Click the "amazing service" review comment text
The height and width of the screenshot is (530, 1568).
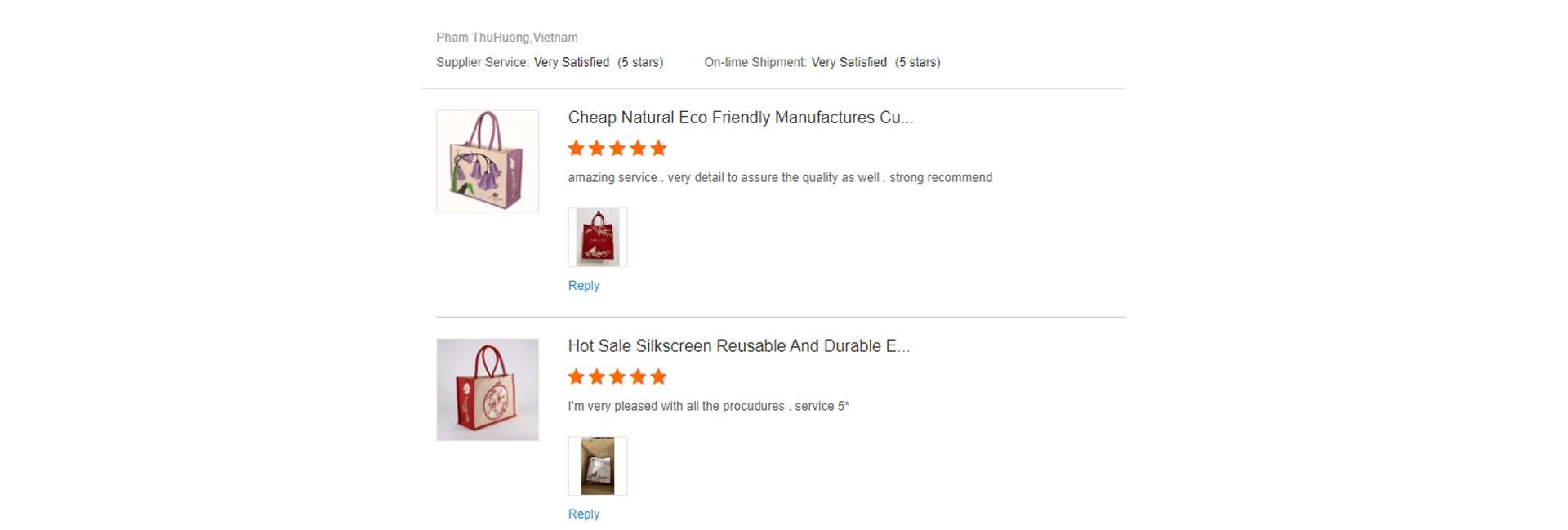(780, 178)
